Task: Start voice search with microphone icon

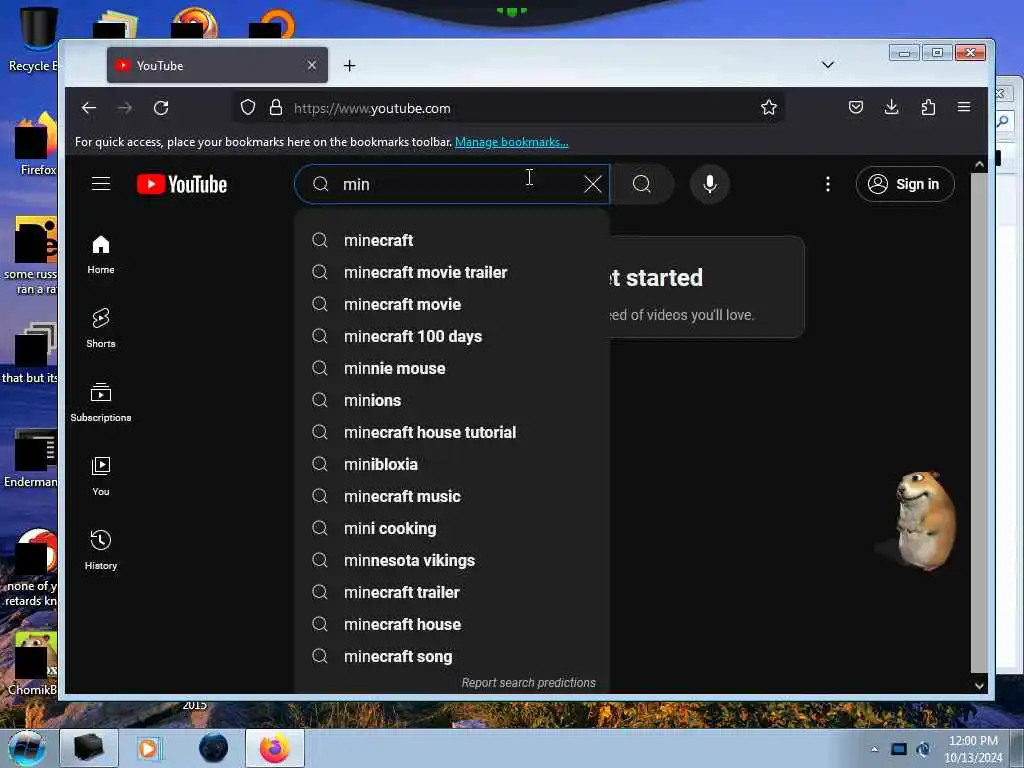Action: tap(710, 184)
